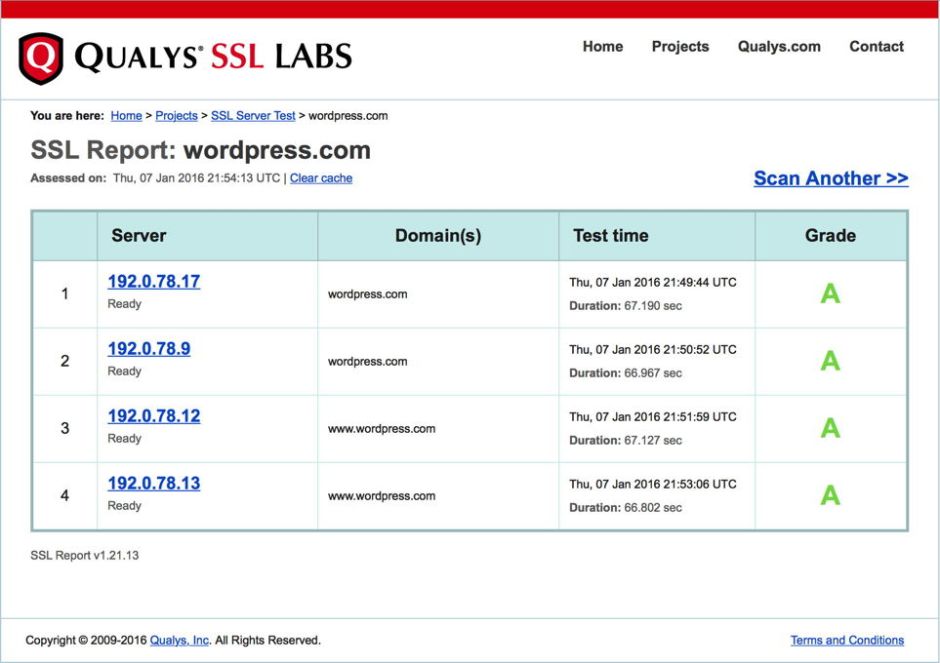The image size is (940, 663).
Task: Open the Projects navigation menu item
Action: [x=680, y=46]
